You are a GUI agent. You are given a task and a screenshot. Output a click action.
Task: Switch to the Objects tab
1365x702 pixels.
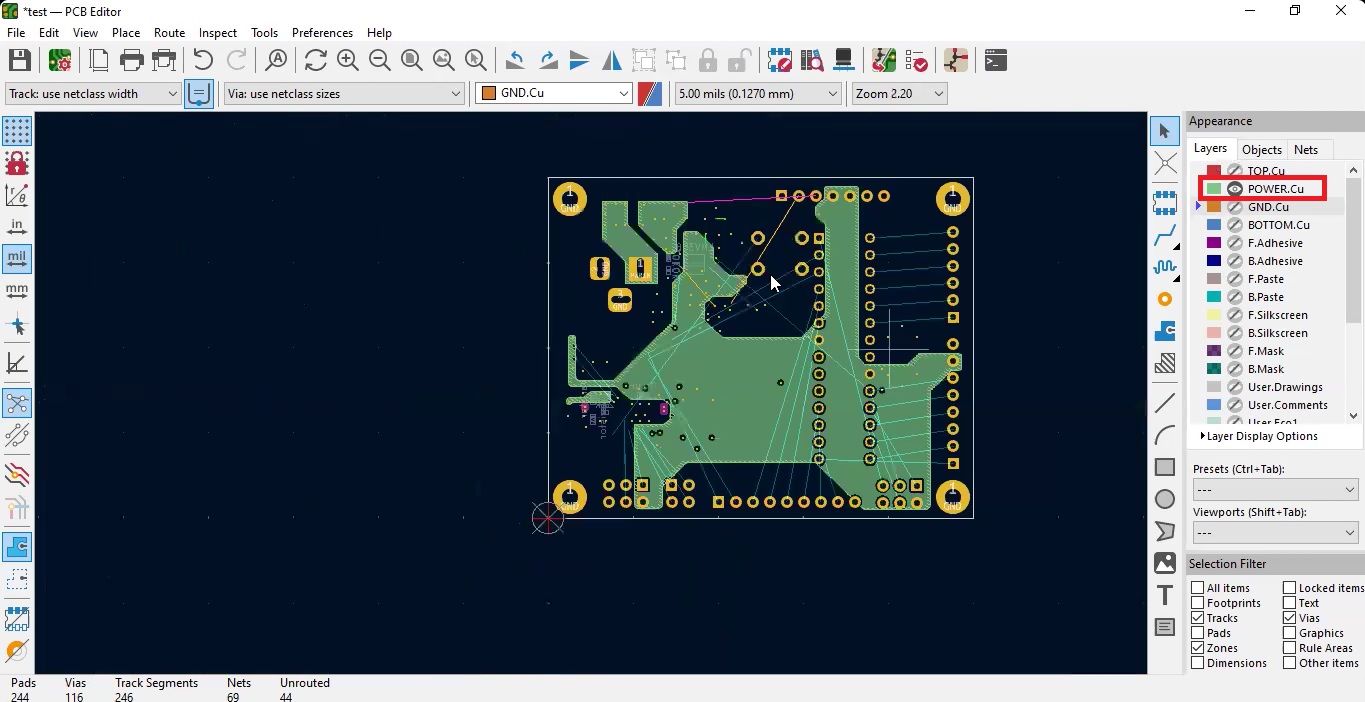pyautogui.click(x=1262, y=150)
